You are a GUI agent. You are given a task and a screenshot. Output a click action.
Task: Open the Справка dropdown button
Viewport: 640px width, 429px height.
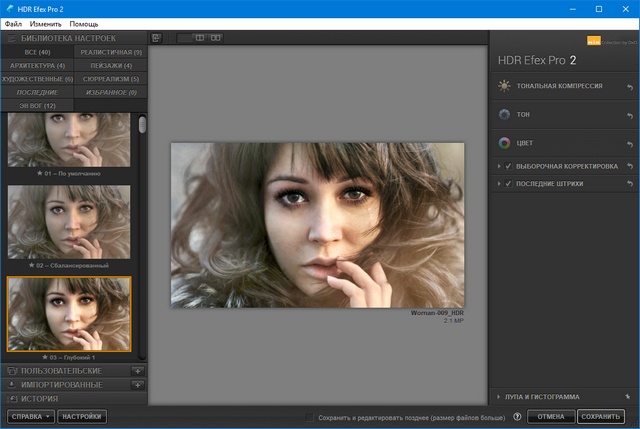tap(30, 417)
